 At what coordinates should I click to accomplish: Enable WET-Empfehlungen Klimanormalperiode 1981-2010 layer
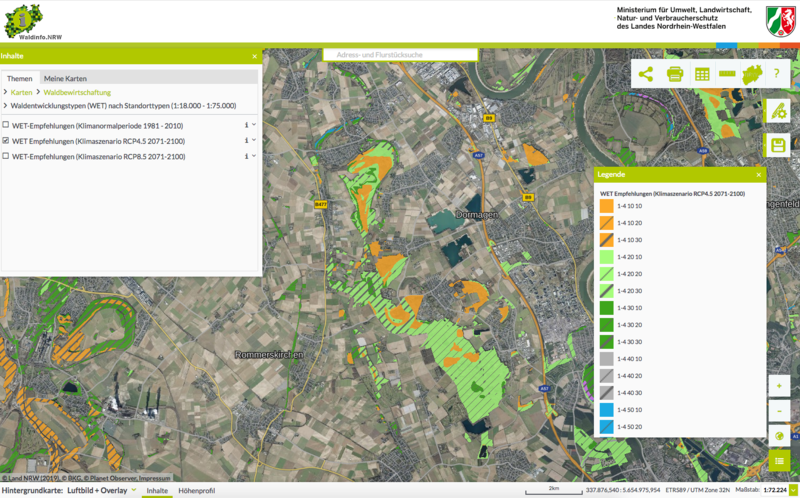pos(7,126)
